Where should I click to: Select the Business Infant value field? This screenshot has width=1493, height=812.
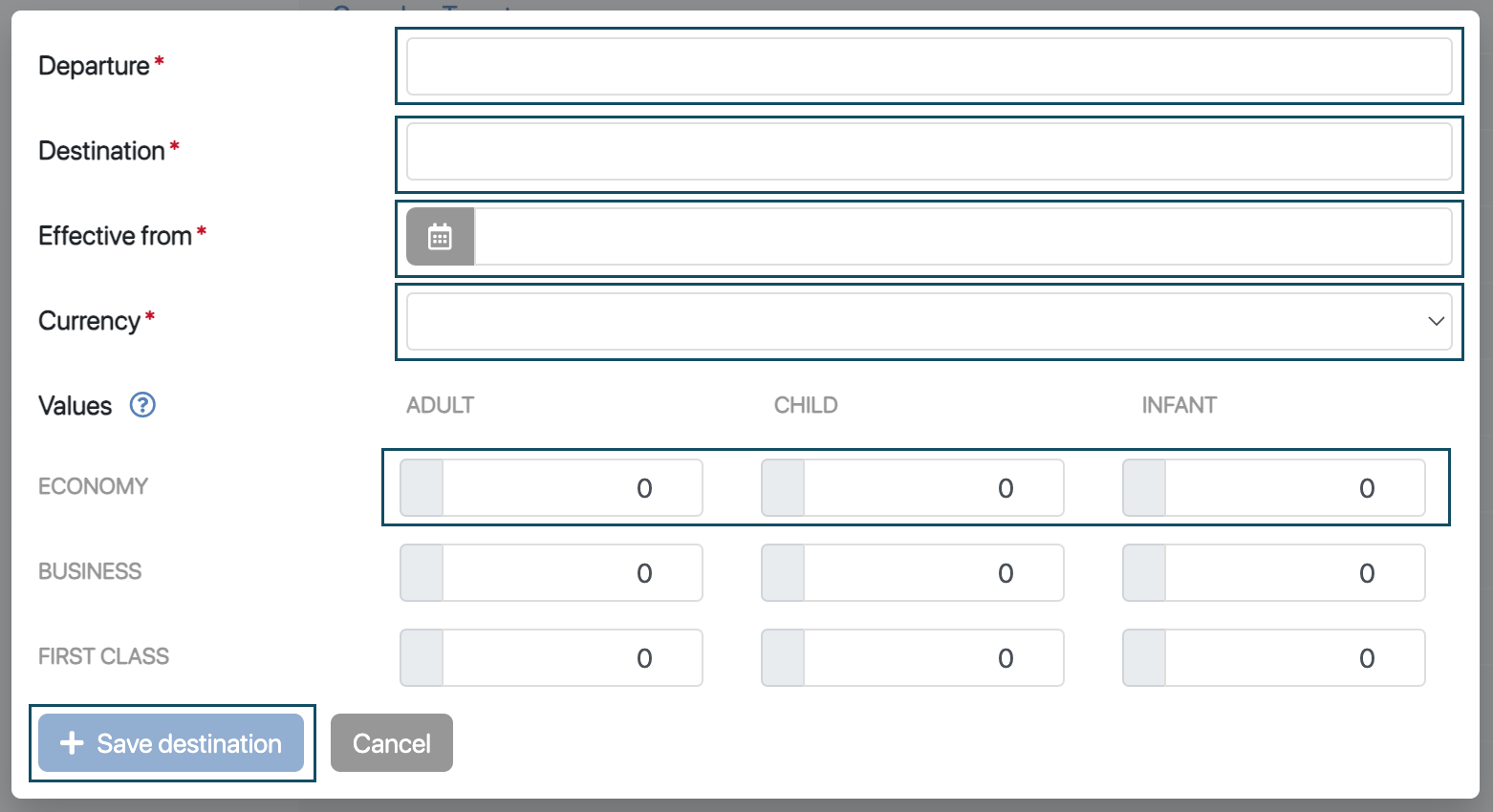point(1294,573)
